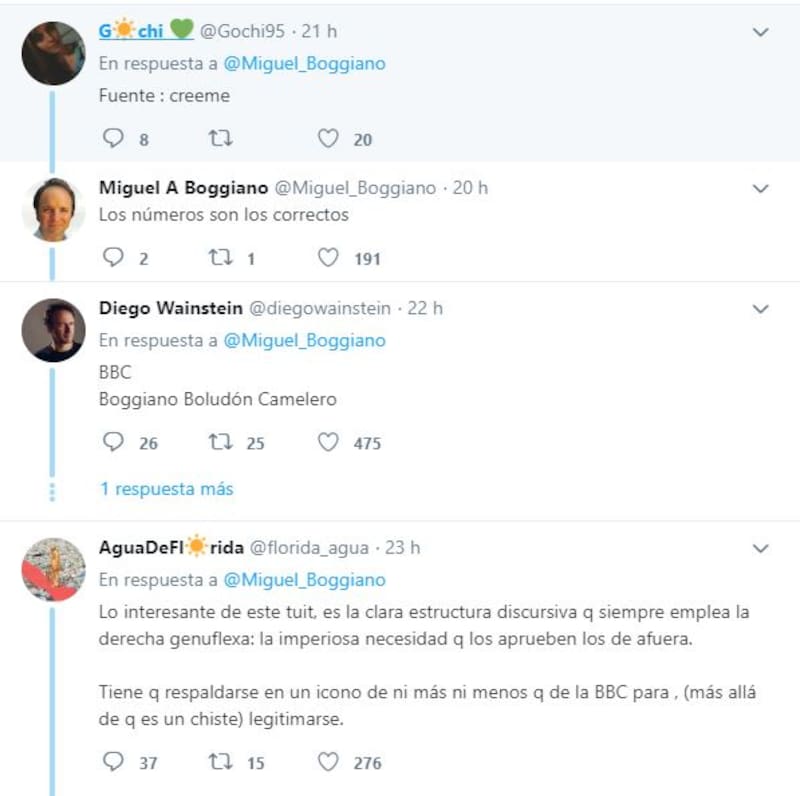Open AguaDeFlorida's avatar image

[x=53, y=569]
